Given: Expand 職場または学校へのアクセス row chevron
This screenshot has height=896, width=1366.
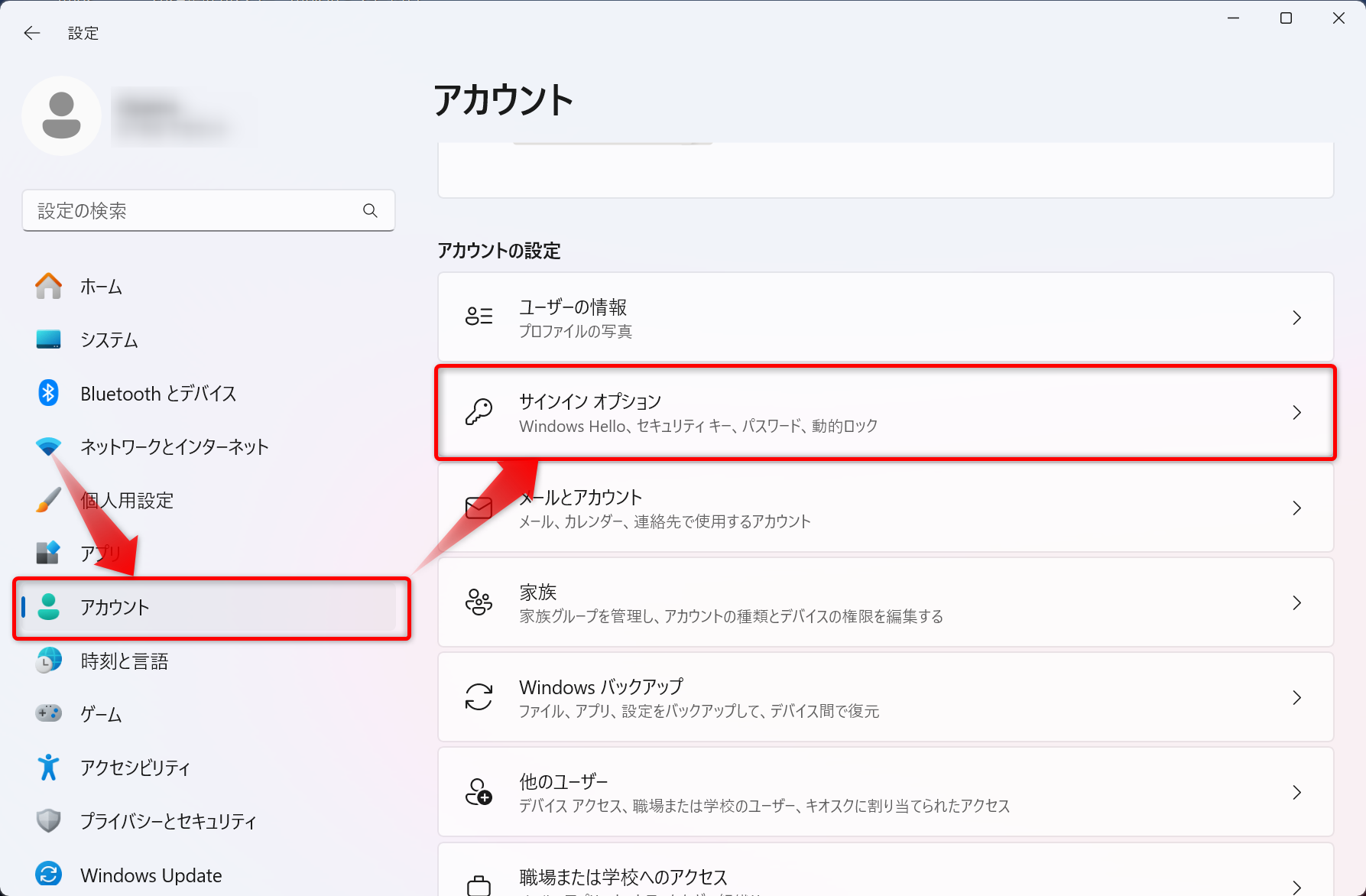Looking at the screenshot, I should pyautogui.click(x=1296, y=887).
